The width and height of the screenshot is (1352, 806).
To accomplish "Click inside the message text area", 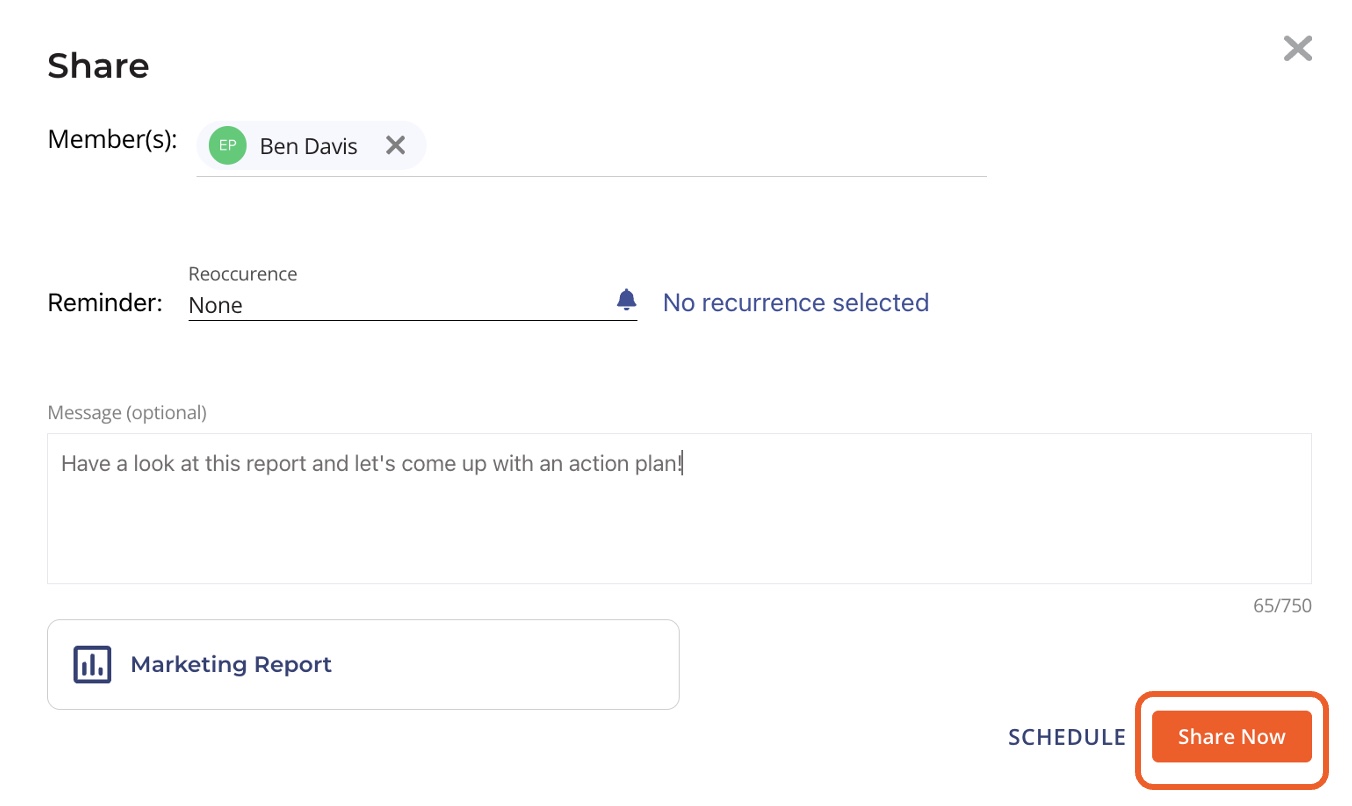I will click(678, 520).
